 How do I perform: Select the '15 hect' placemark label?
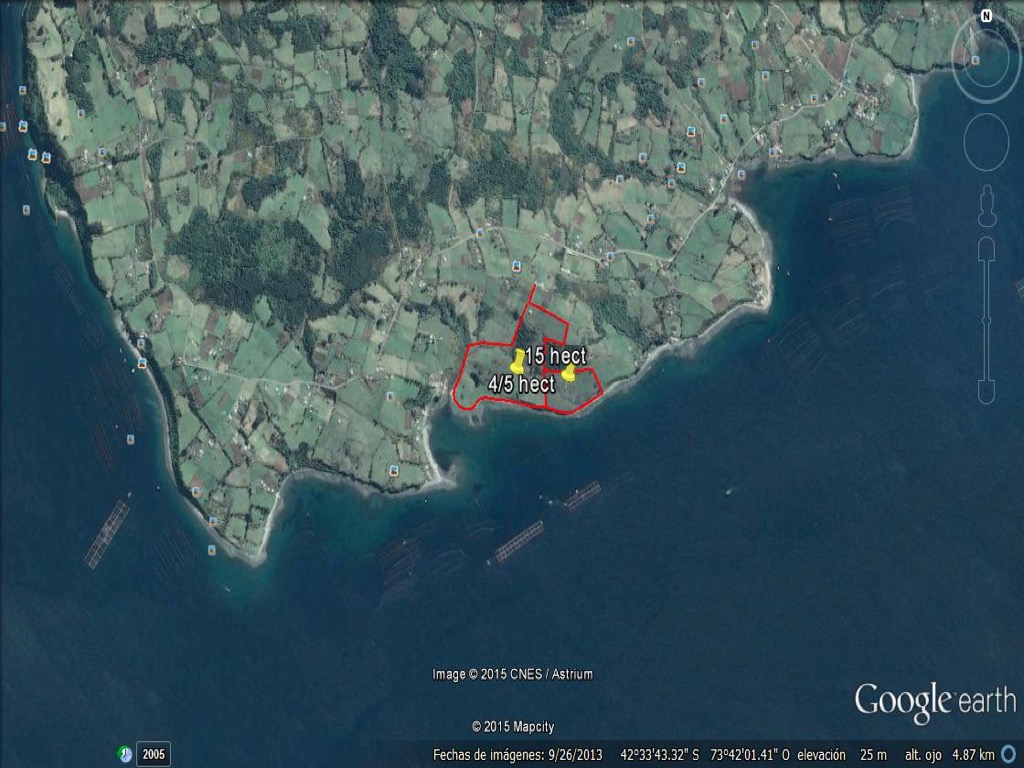(557, 356)
